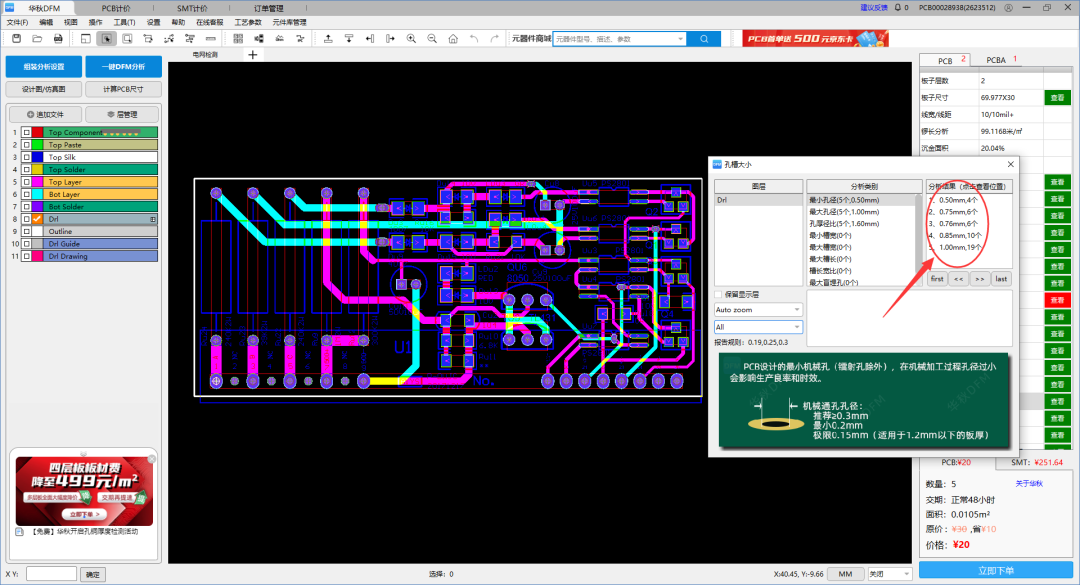Expand the Drl layer plus icon

tap(153, 219)
